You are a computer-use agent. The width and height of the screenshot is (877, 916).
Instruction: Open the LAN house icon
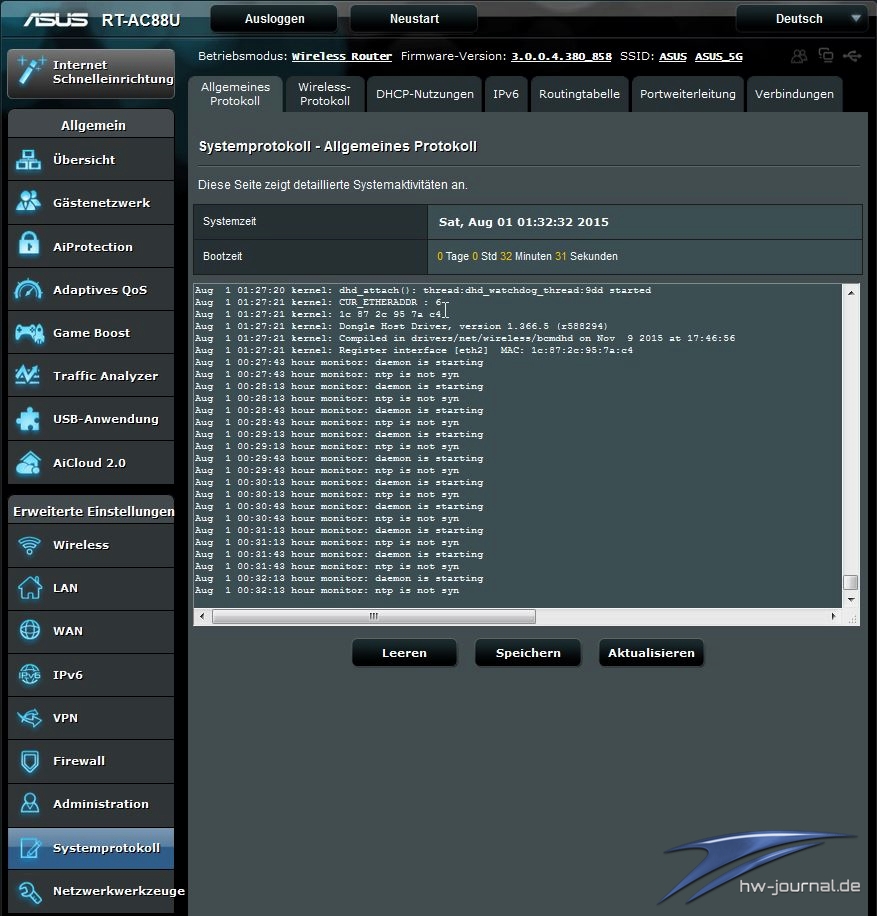(x=29, y=588)
